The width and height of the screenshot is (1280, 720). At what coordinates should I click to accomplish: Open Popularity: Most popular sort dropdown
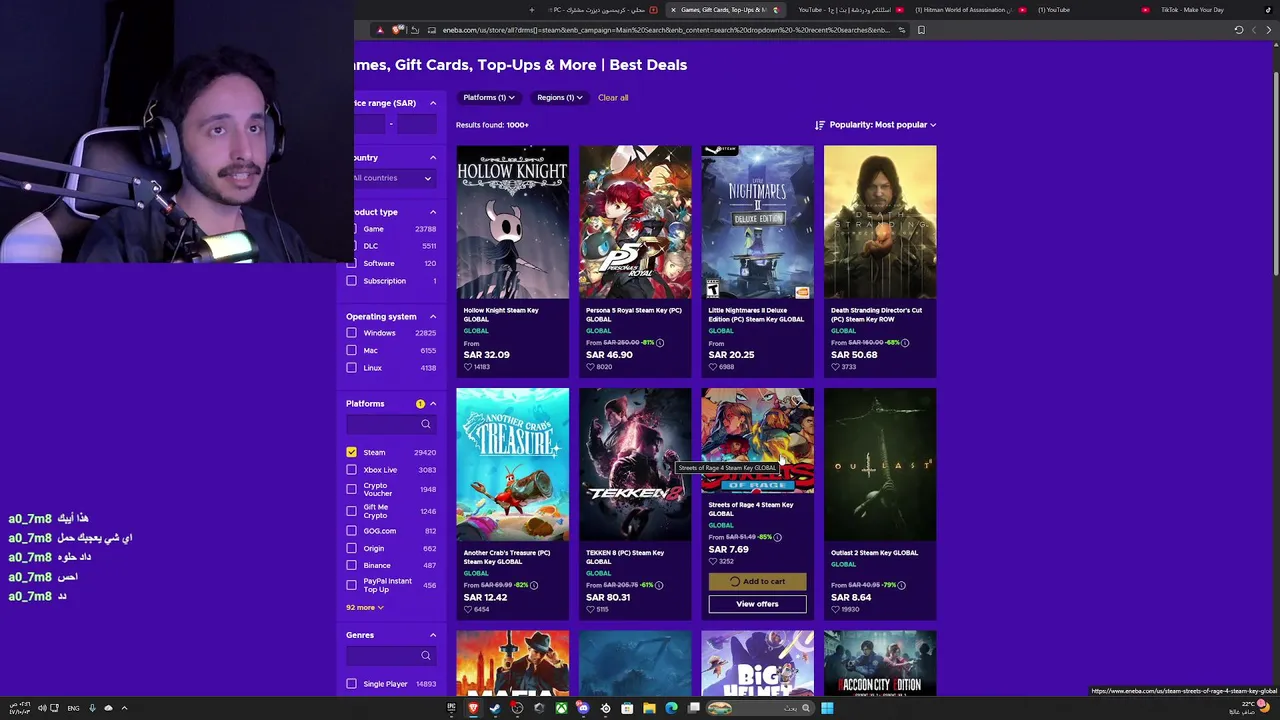tap(882, 125)
